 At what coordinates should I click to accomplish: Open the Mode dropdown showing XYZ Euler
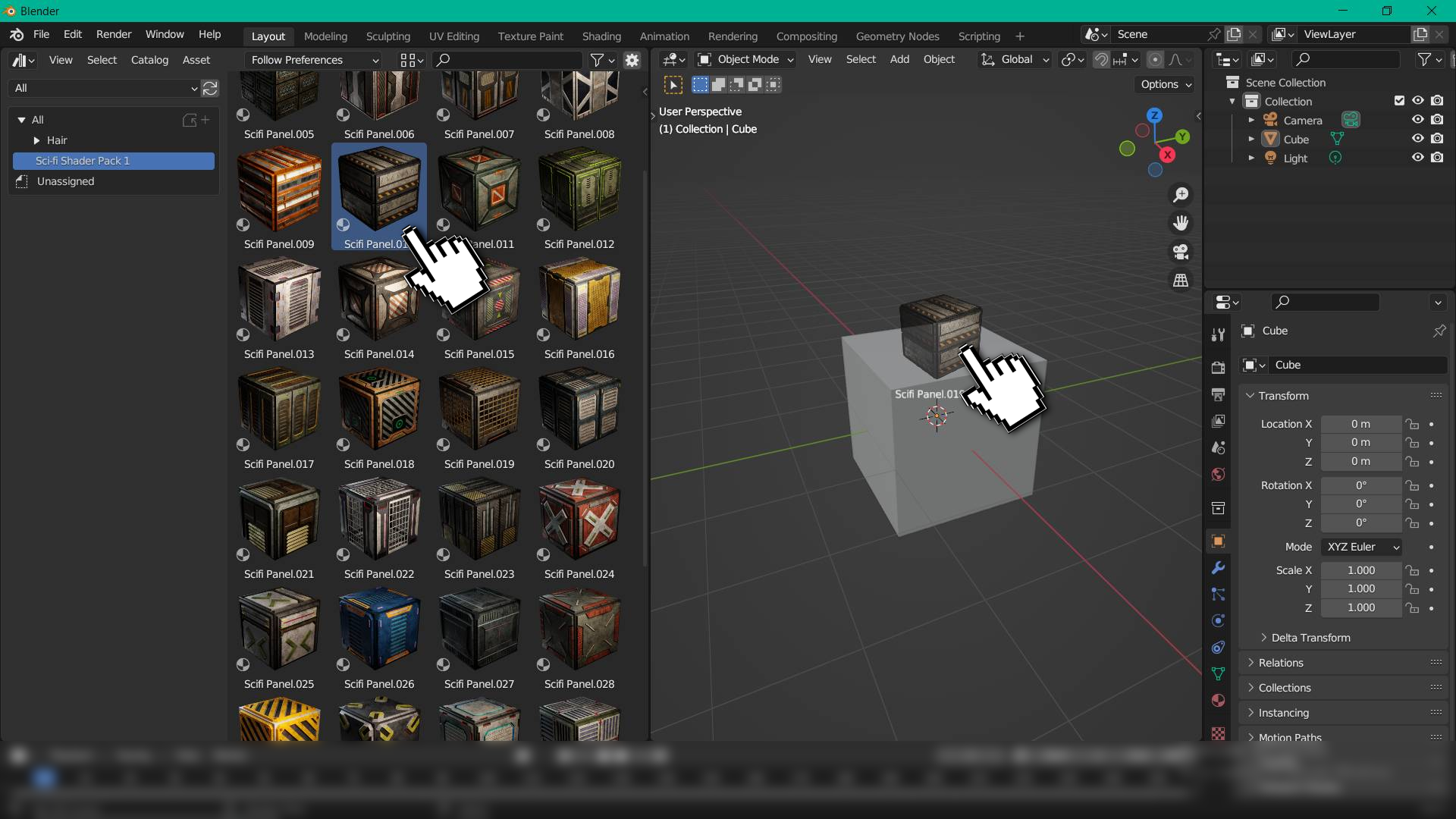(1361, 547)
